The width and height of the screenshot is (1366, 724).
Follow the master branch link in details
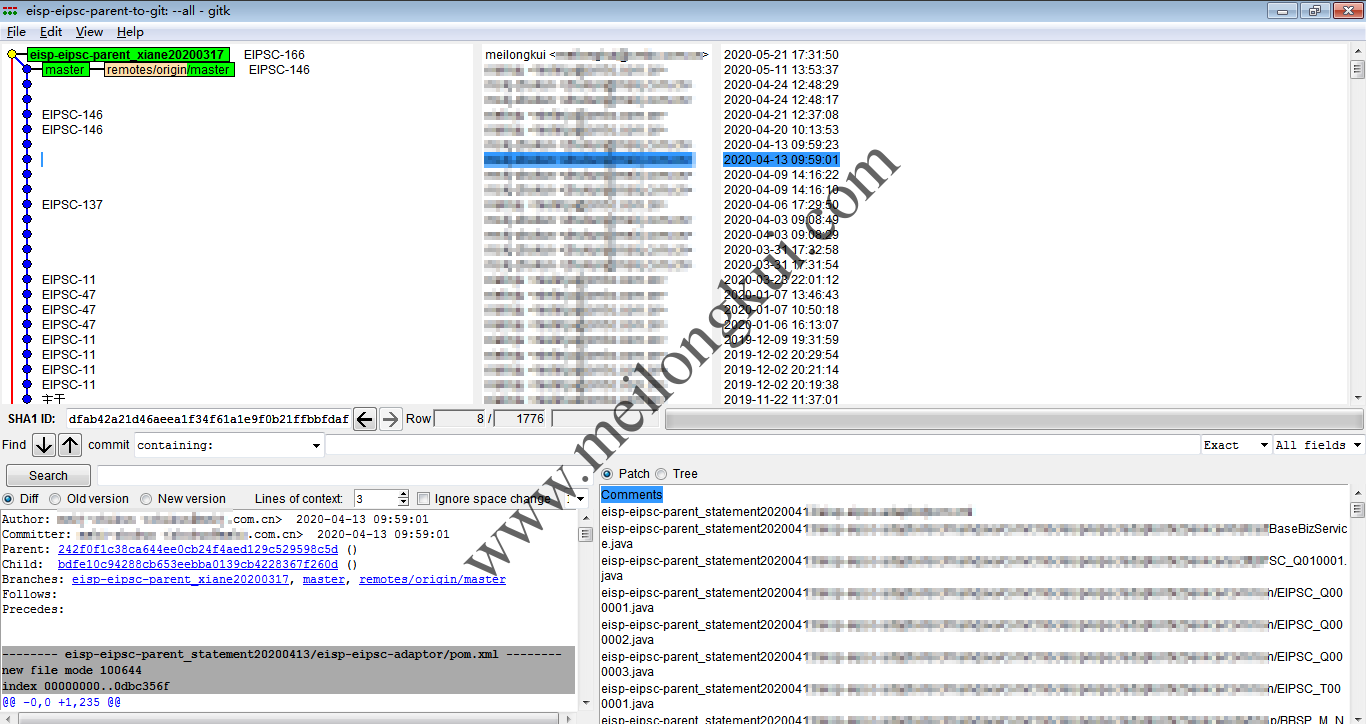[x=324, y=580]
